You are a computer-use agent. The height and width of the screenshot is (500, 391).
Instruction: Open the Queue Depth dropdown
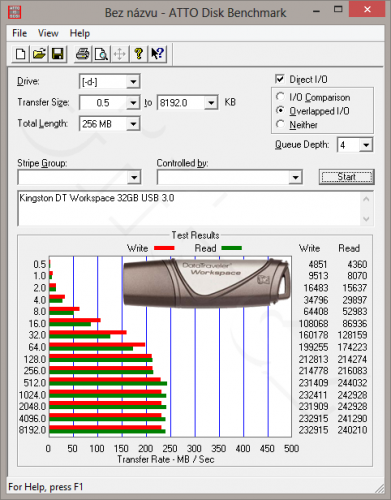[366, 145]
